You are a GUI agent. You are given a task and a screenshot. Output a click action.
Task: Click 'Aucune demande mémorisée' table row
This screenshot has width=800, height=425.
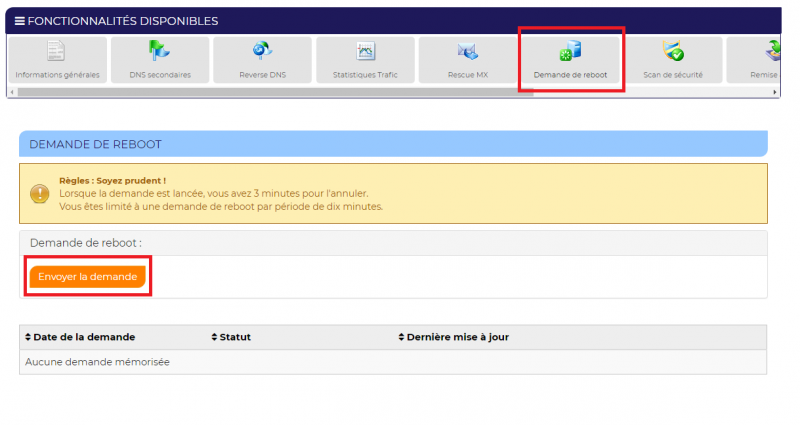[393, 362]
